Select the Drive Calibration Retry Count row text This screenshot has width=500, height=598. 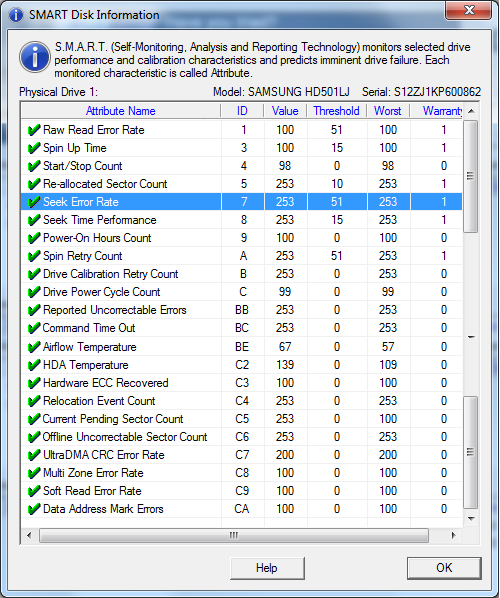[111, 274]
